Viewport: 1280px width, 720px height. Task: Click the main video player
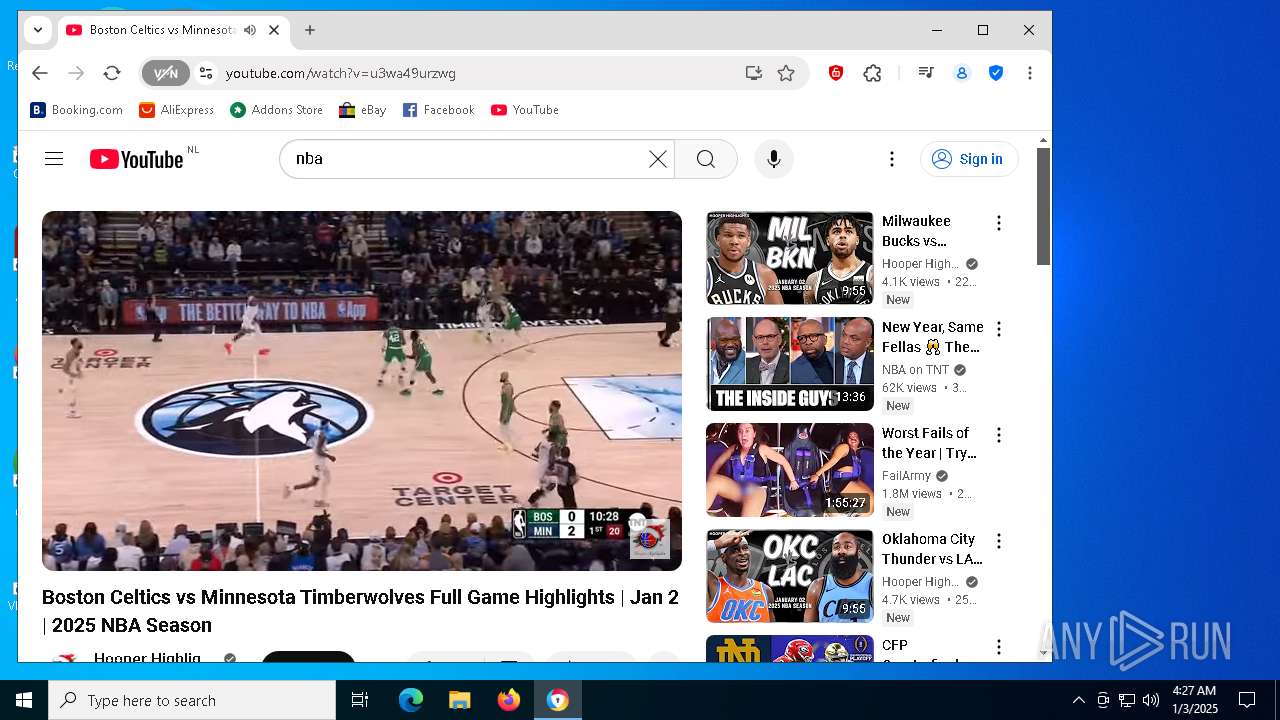pos(362,391)
